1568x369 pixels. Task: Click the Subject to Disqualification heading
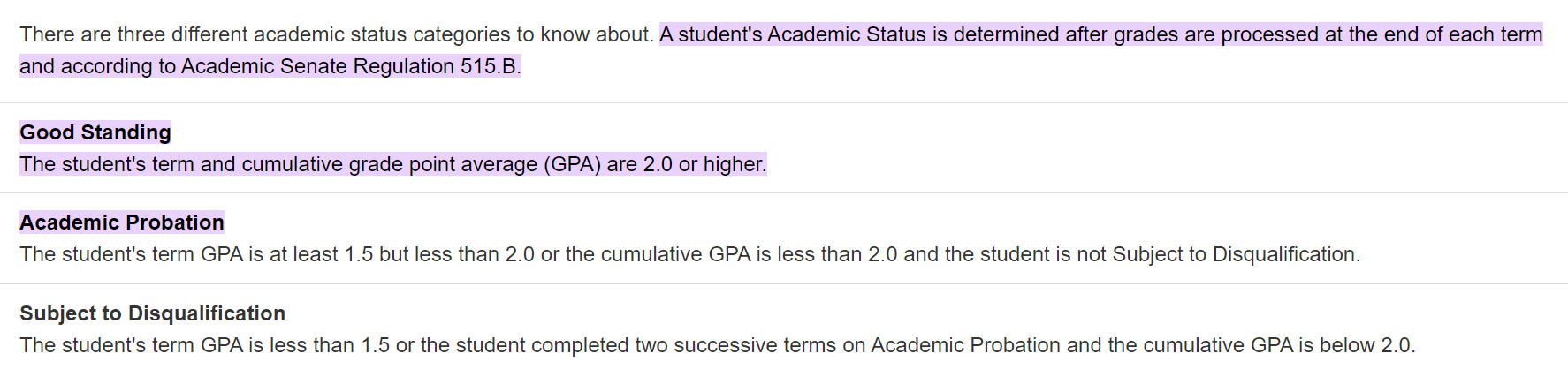pos(152,313)
